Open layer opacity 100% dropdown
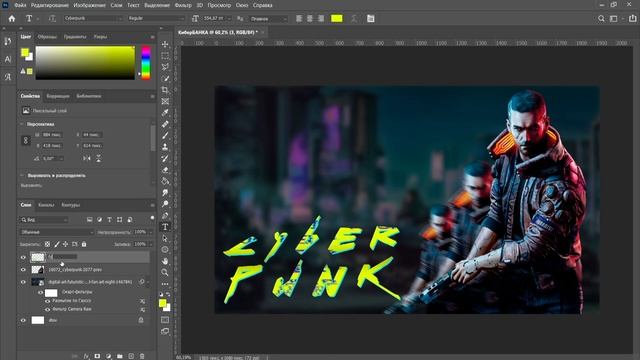This screenshot has height=360, width=640. click(151, 232)
